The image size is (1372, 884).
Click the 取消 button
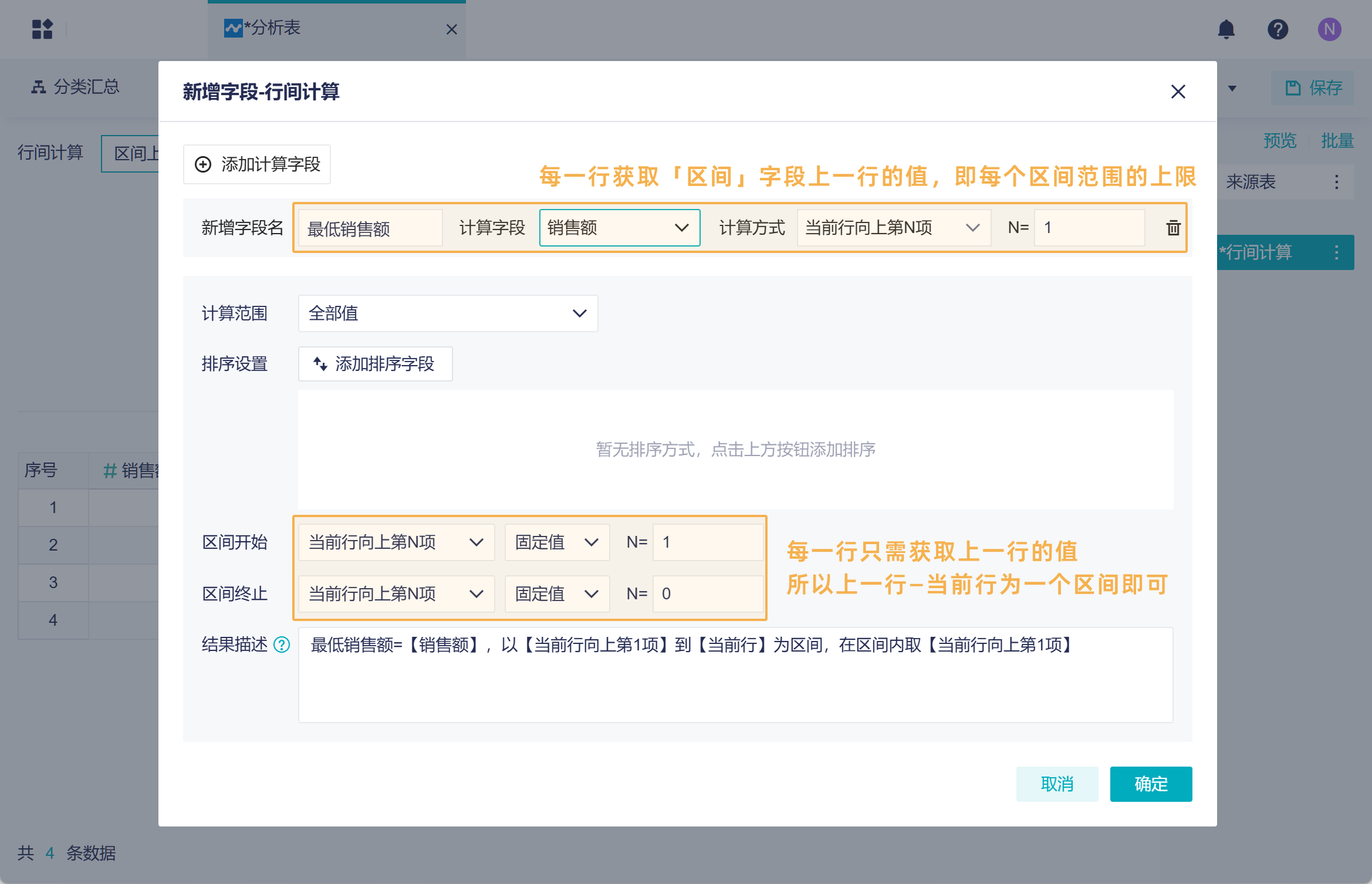pos(1057,784)
